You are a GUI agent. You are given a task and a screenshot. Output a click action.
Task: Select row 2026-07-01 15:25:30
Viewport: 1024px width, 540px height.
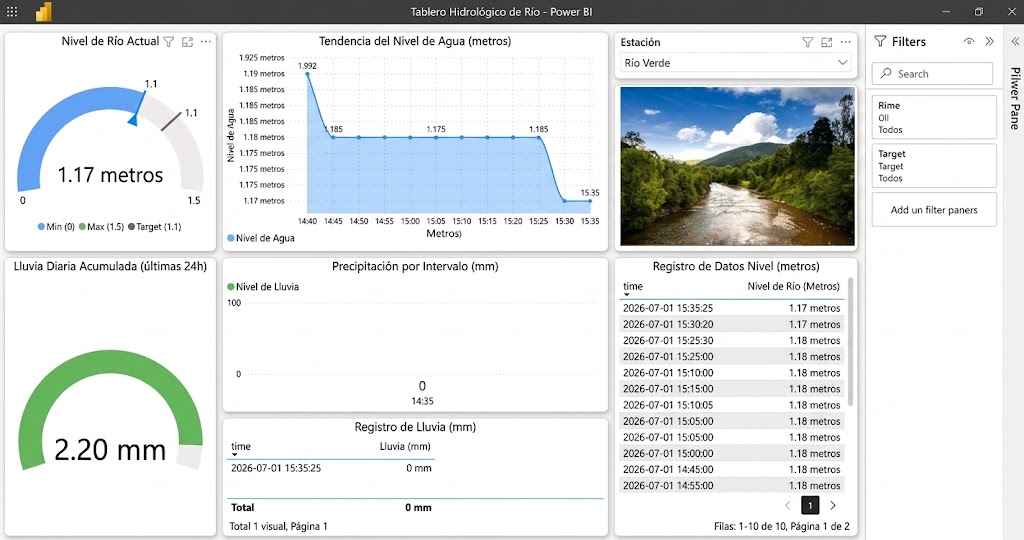pyautogui.click(x=731, y=341)
